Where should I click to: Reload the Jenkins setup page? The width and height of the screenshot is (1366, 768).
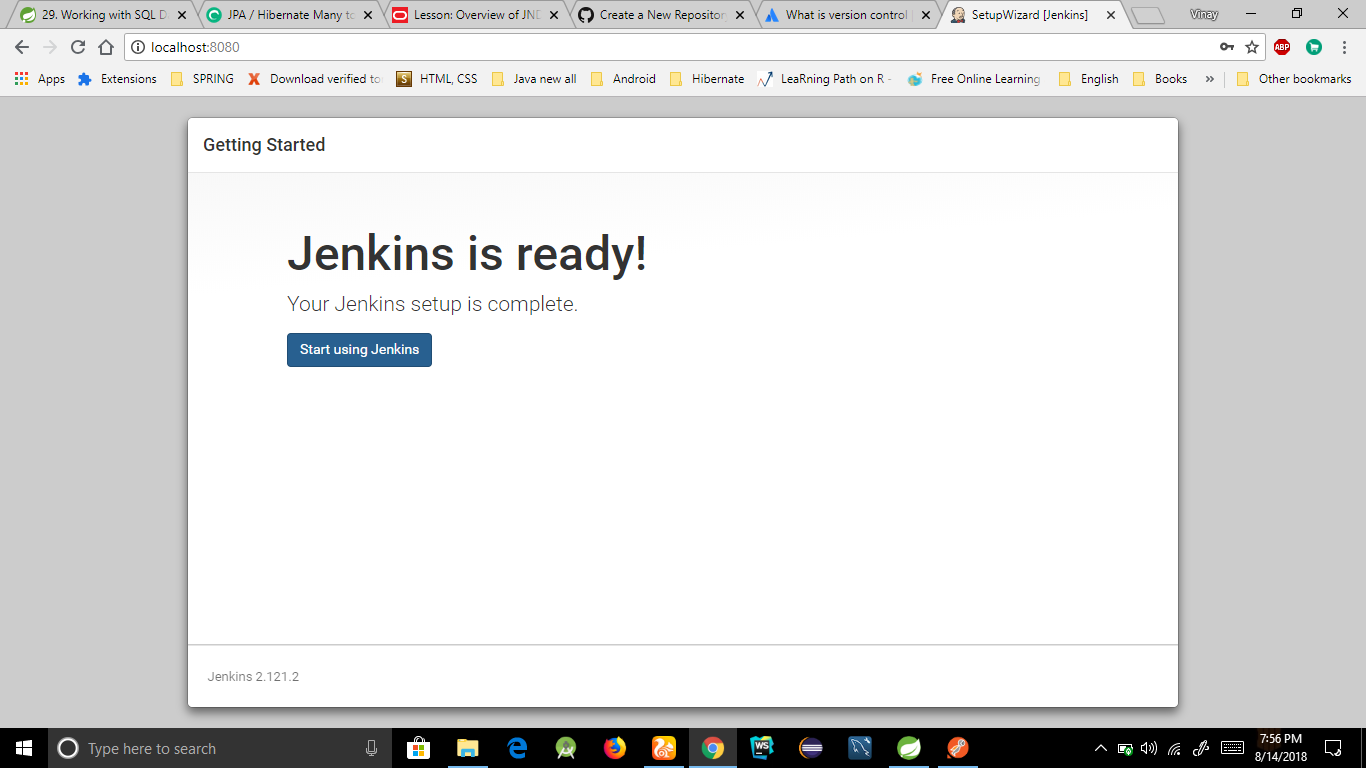point(77,47)
